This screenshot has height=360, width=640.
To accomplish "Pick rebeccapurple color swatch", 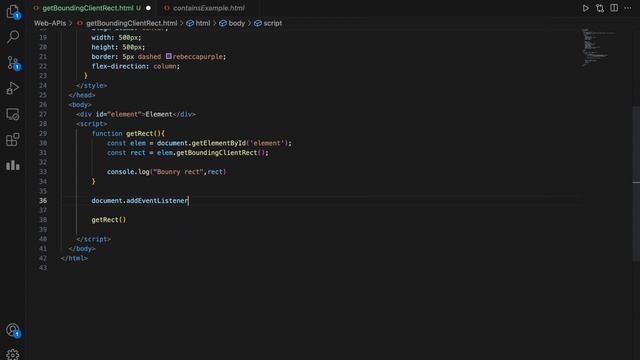I will pyautogui.click(x=169, y=56).
